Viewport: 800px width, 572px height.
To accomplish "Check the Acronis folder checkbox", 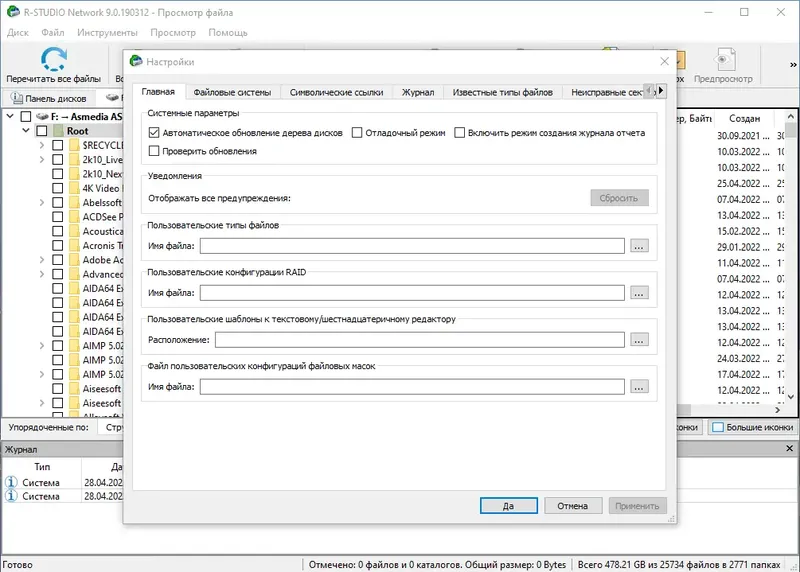I will 58,245.
